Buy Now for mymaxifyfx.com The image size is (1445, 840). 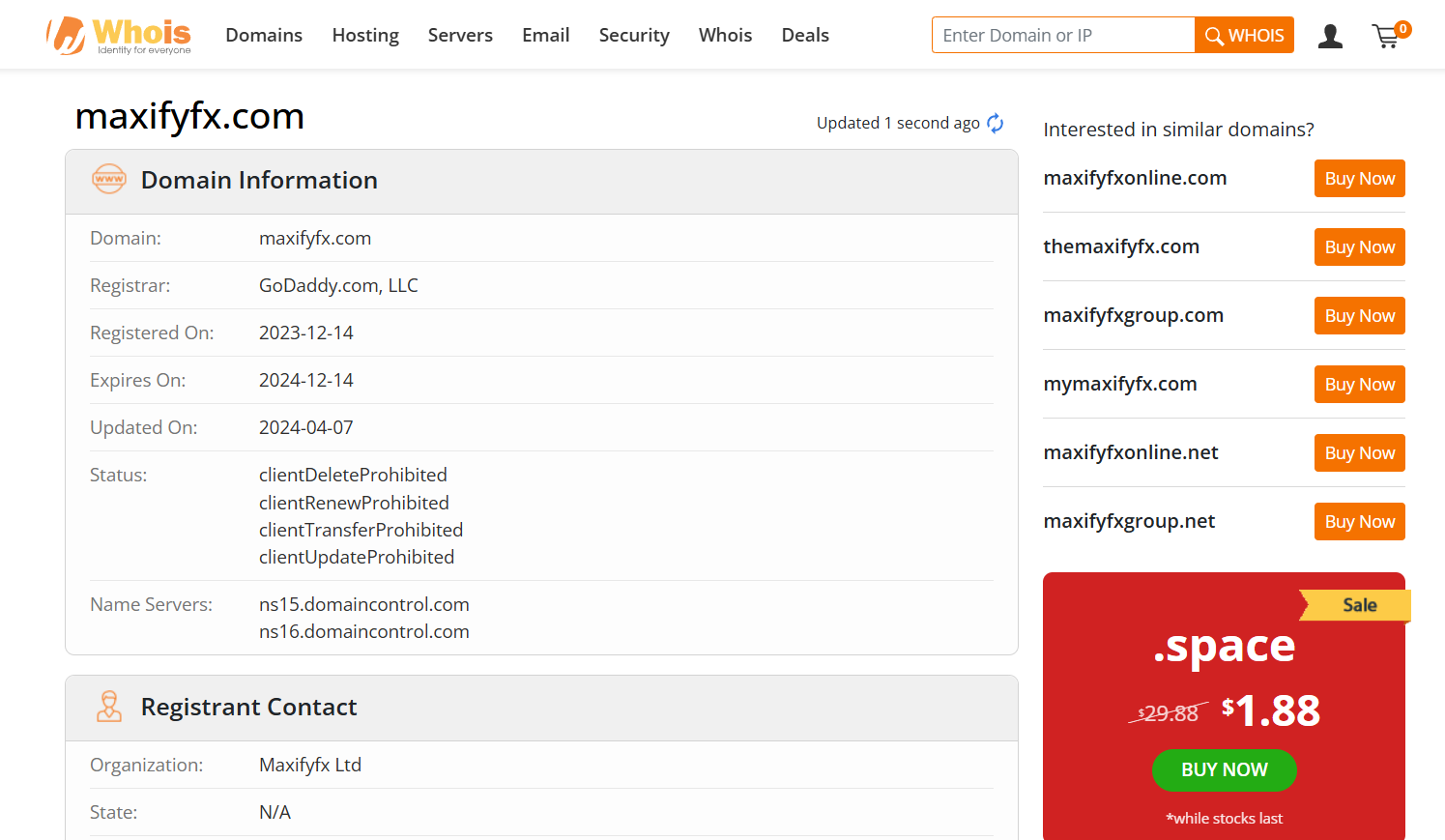click(x=1360, y=384)
